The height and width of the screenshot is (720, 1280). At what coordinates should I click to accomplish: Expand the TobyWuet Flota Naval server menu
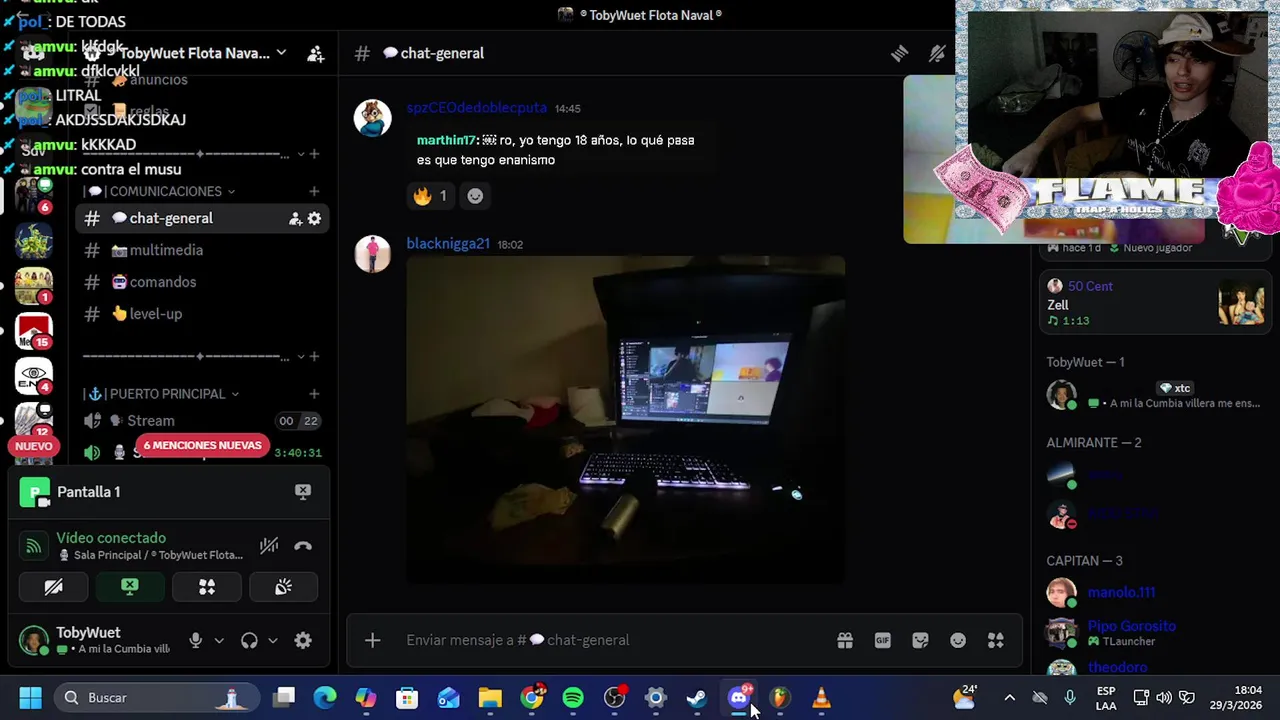(x=281, y=53)
